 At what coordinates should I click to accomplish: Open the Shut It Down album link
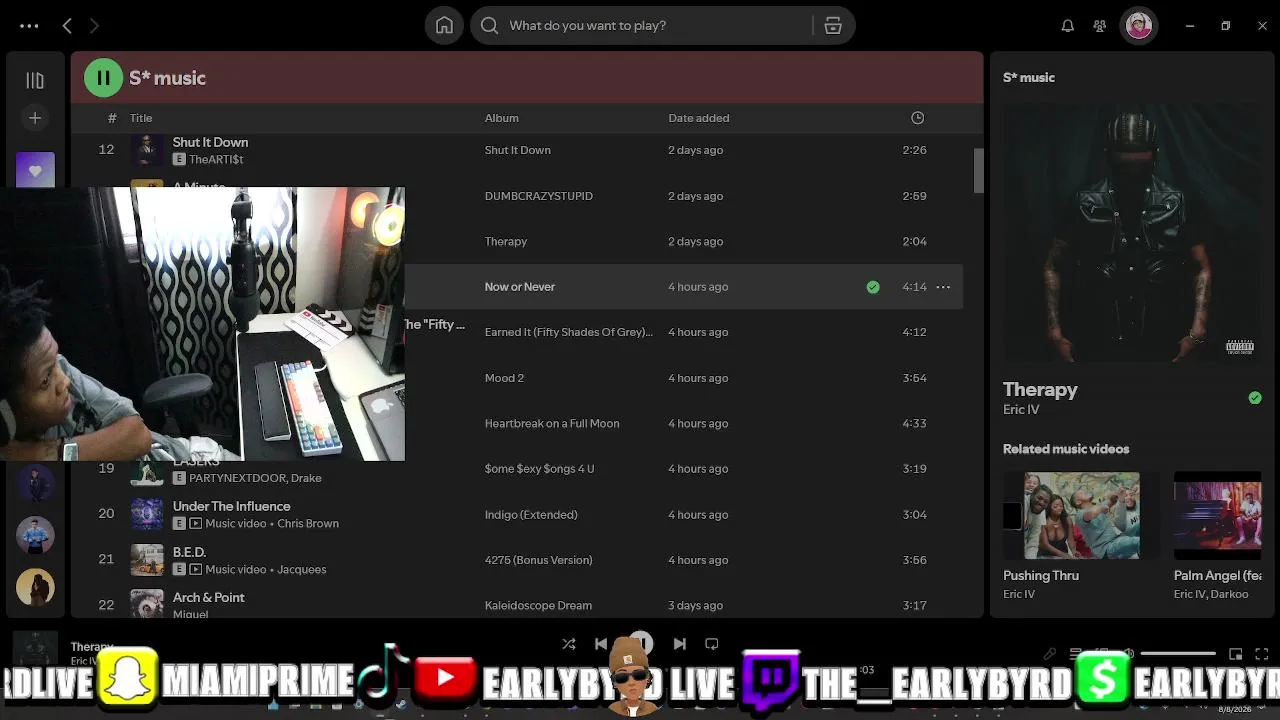tap(517, 150)
